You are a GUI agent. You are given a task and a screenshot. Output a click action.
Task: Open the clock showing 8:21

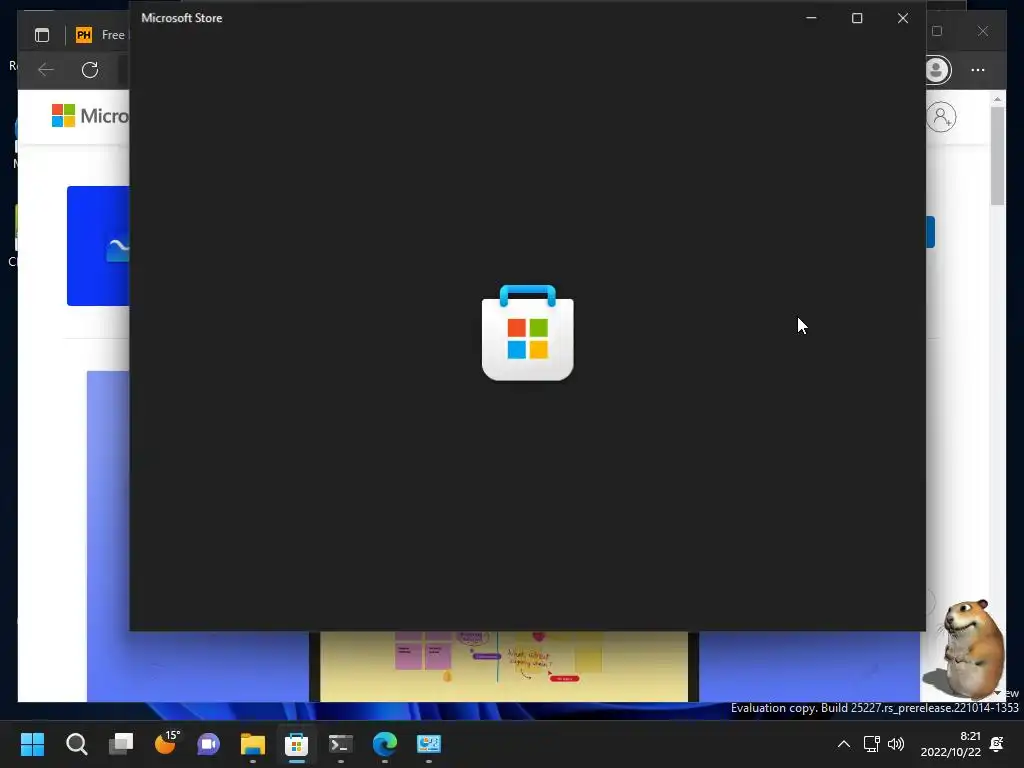[x=951, y=744]
